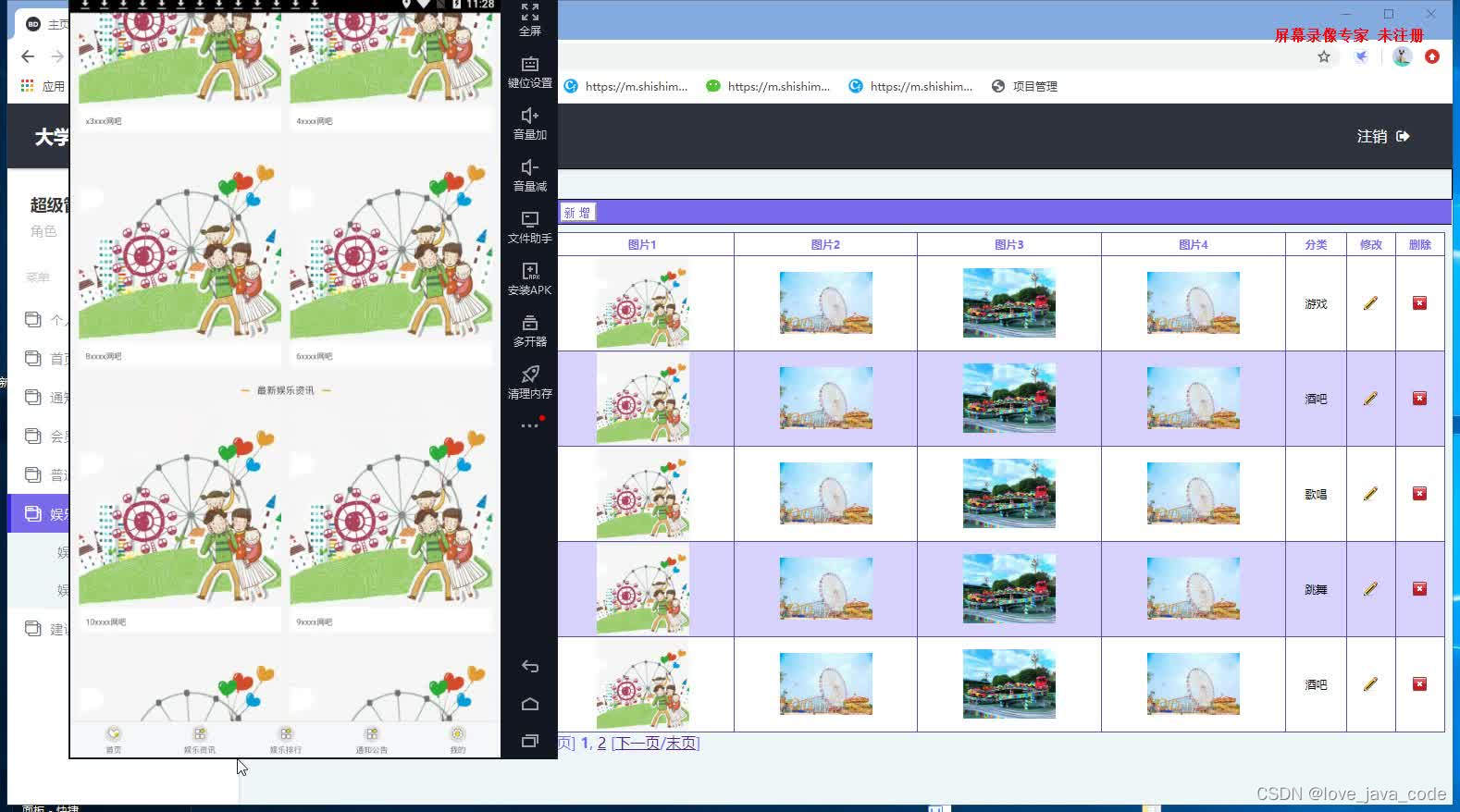The width and height of the screenshot is (1460, 812).
Task: Switch to the 娱乐资讯 tab in the app
Action: click(x=199, y=740)
